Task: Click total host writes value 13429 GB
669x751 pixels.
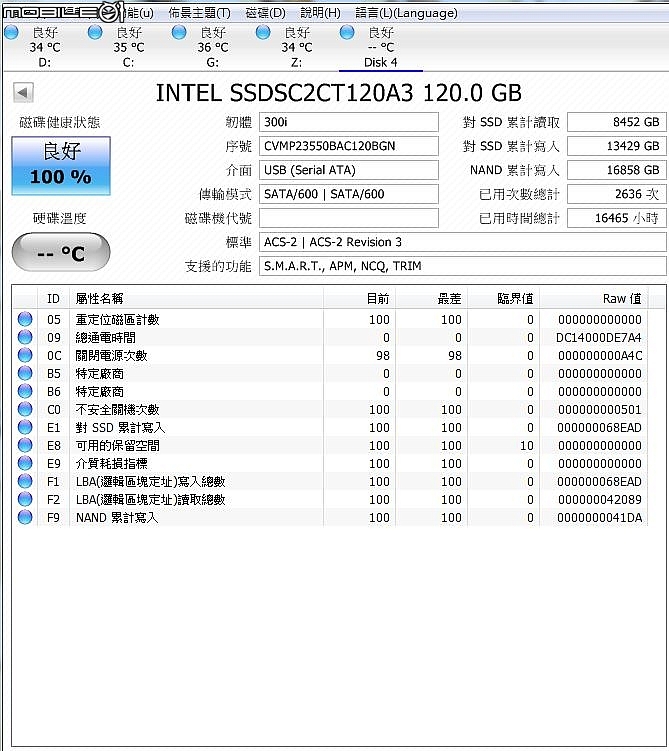Action: (617, 146)
